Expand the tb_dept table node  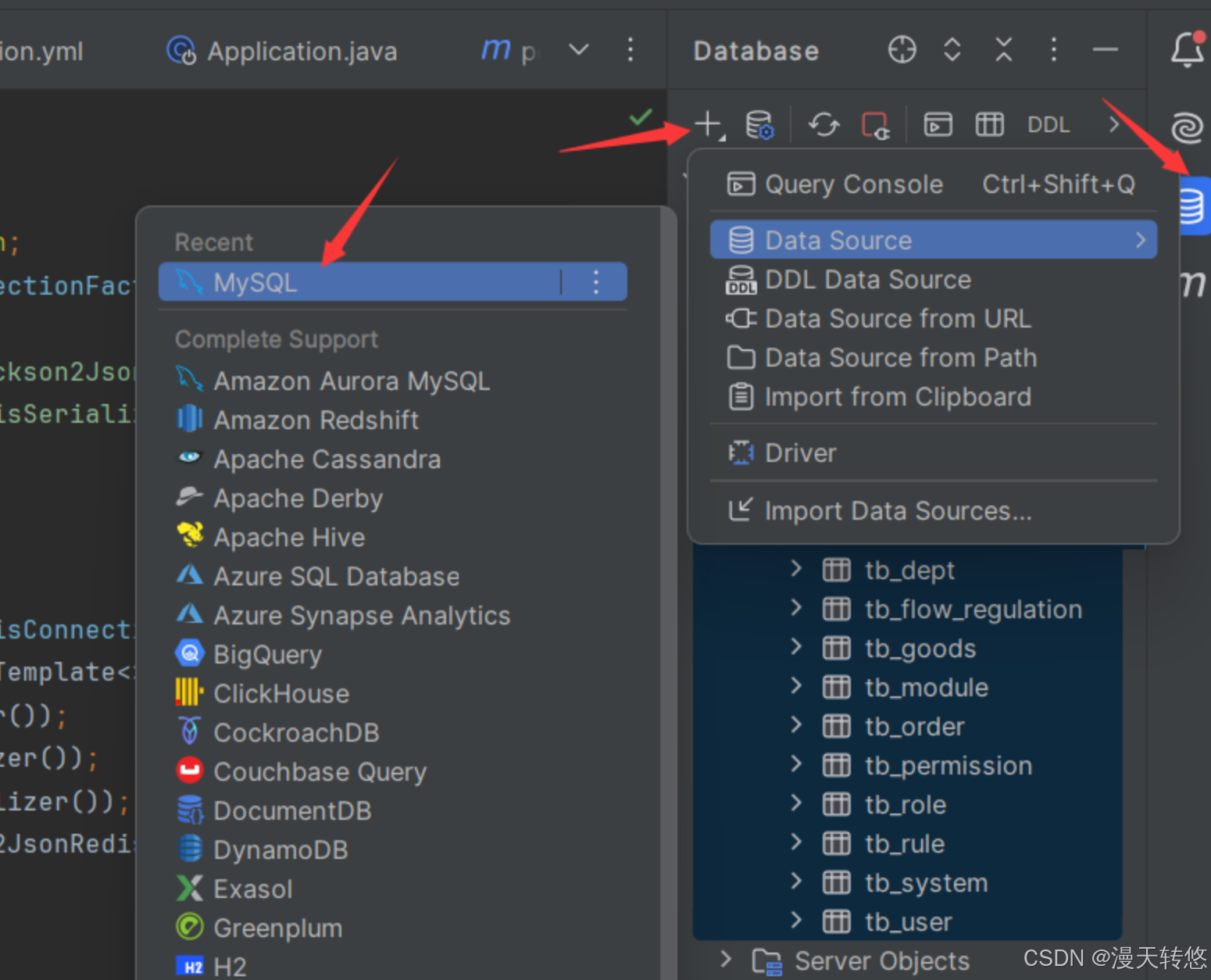[x=795, y=568]
